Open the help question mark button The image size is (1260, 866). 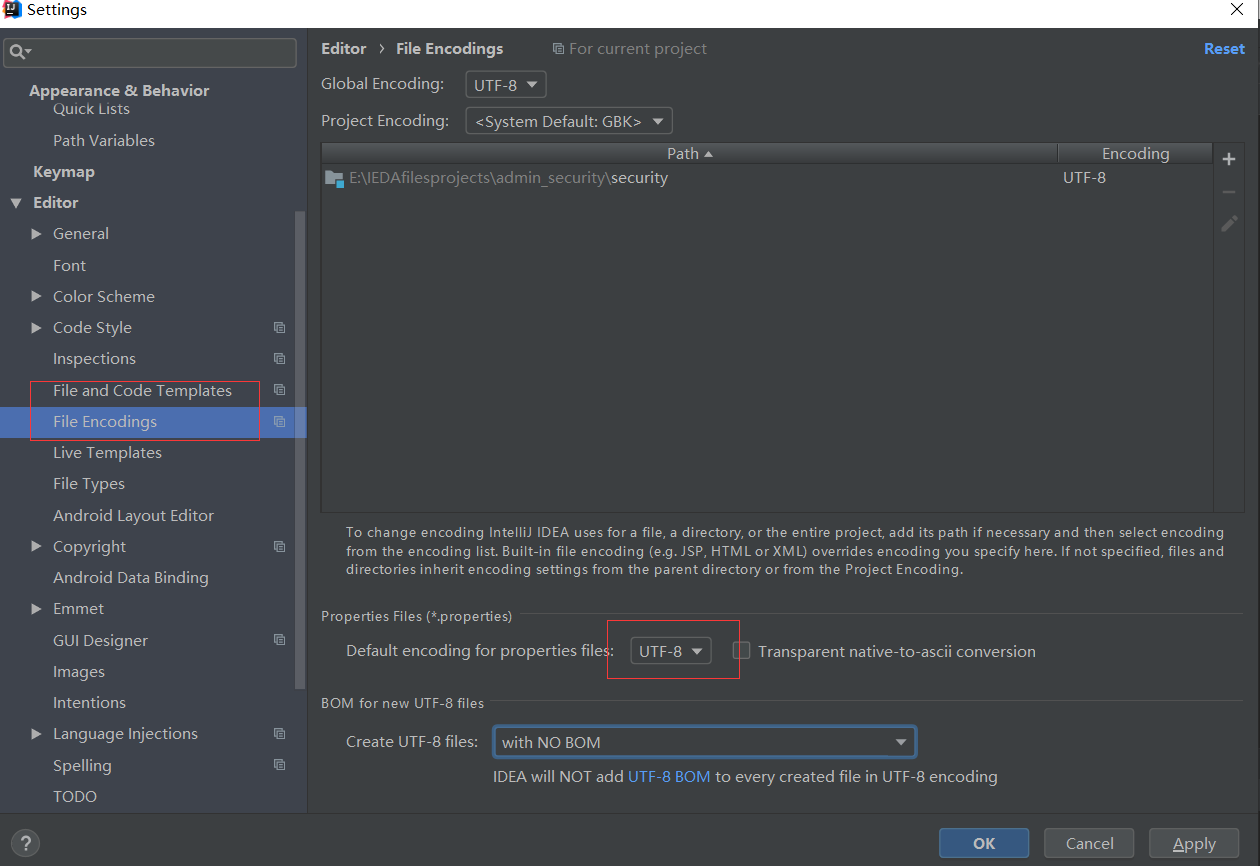27,843
